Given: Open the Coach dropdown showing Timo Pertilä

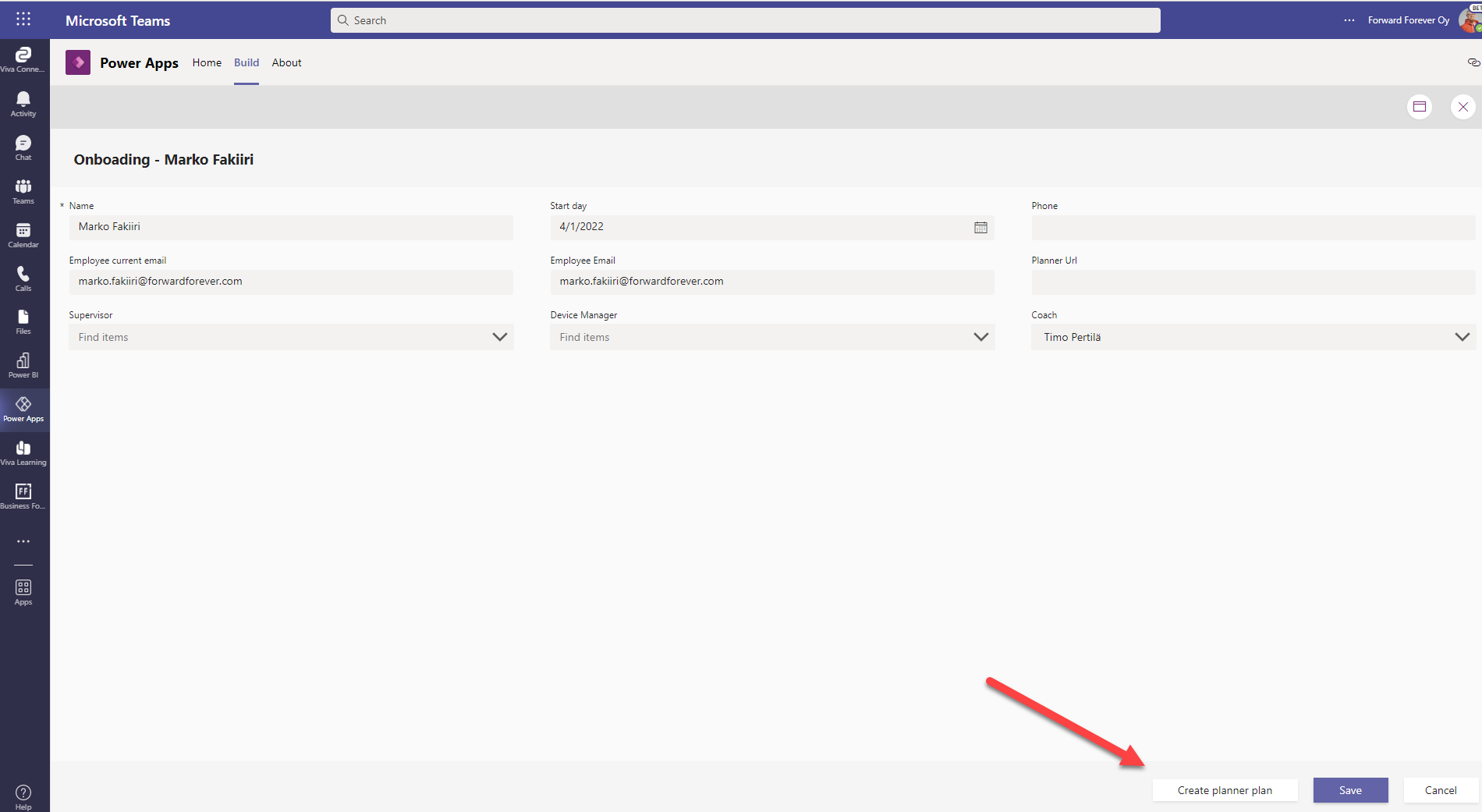Looking at the screenshot, I should point(1461,337).
